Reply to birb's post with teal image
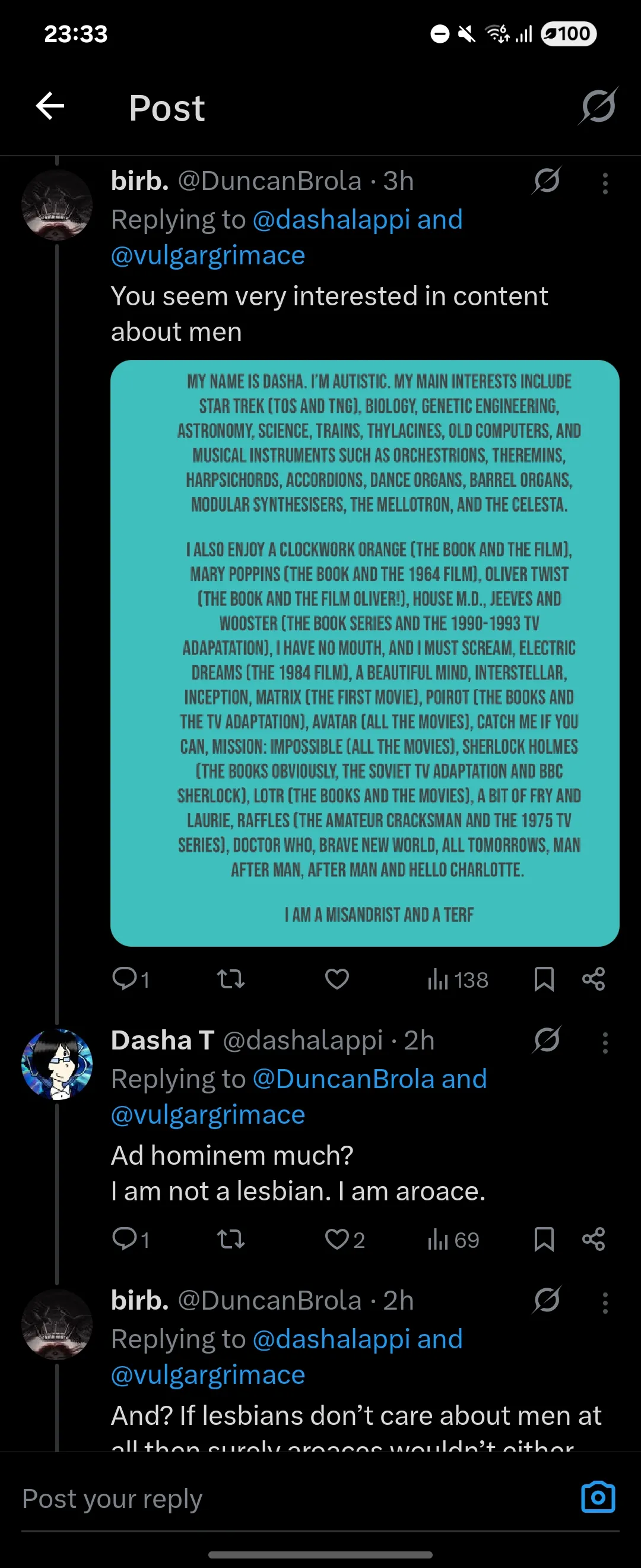The height and width of the screenshot is (1568, 641). [130, 979]
